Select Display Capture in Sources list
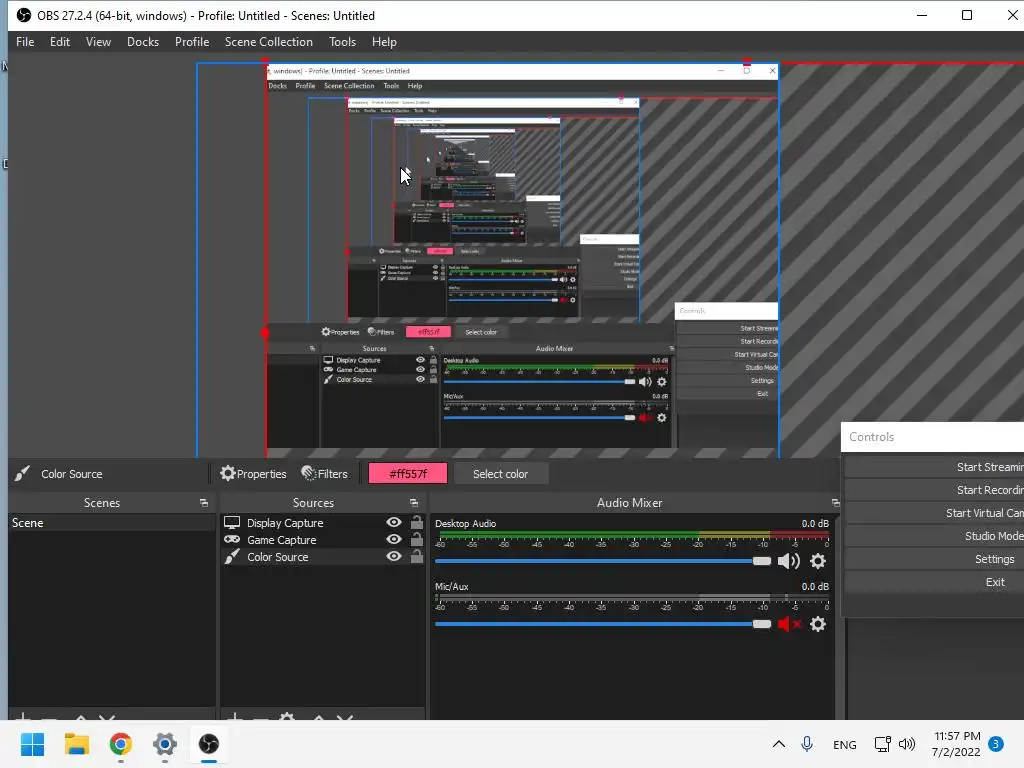Screen dimensions: 1024x768 coord(285,522)
